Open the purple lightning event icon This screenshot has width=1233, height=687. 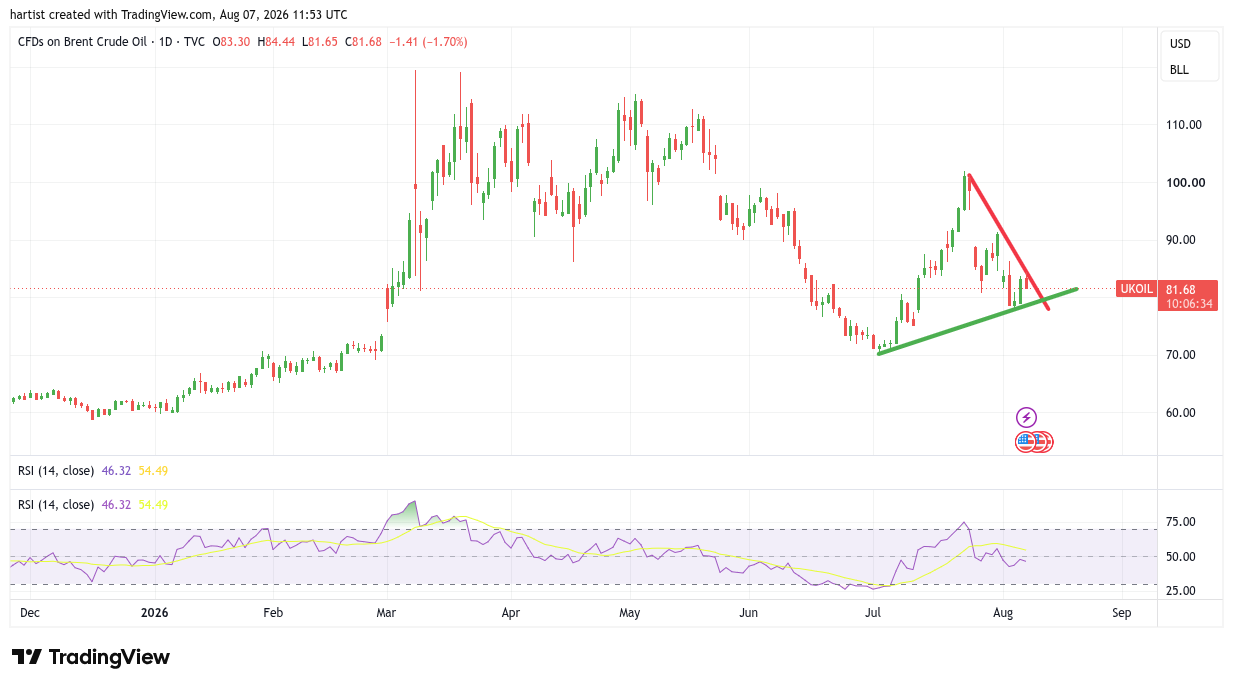[1026, 417]
